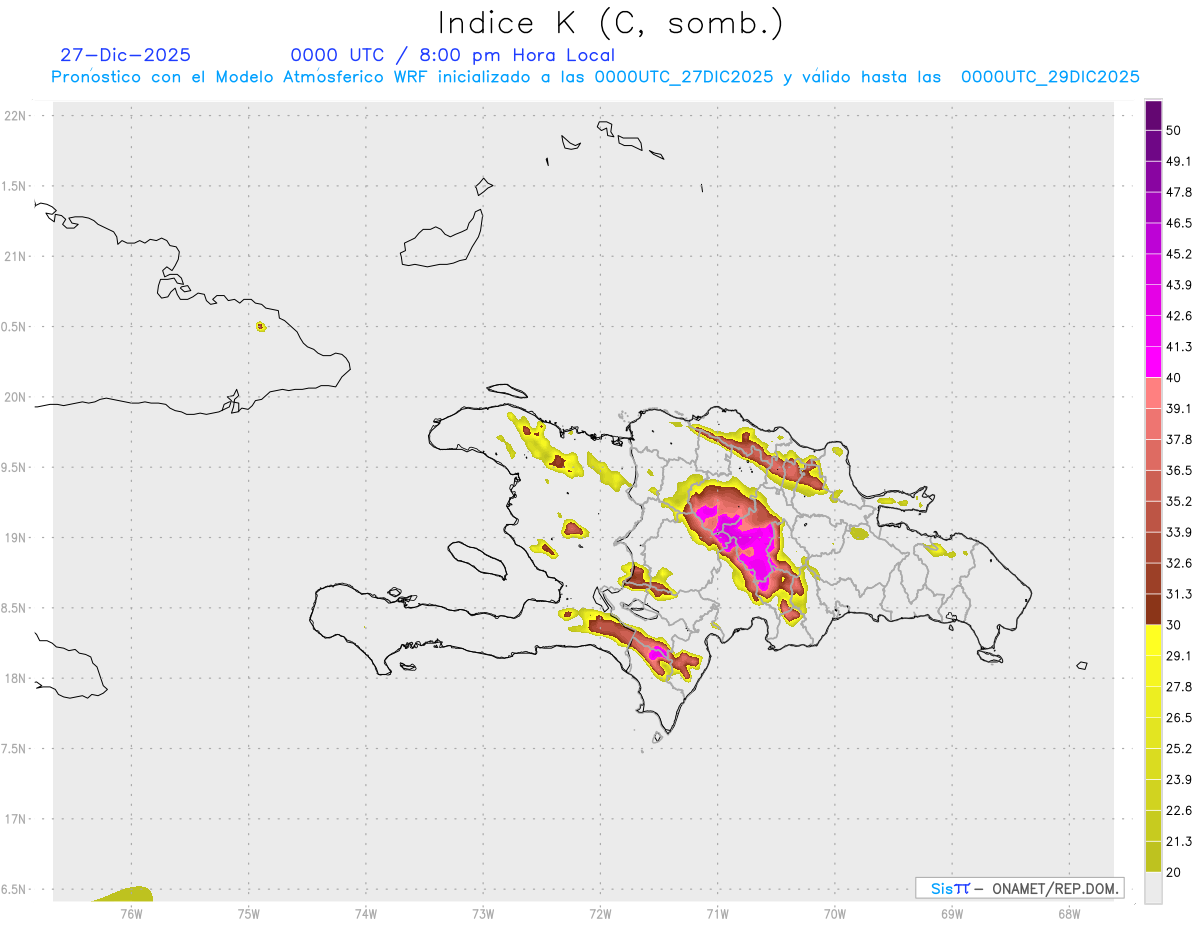Click the color bar label '22.6'
This screenshot has height=927, width=1200.
tap(1179, 810)
